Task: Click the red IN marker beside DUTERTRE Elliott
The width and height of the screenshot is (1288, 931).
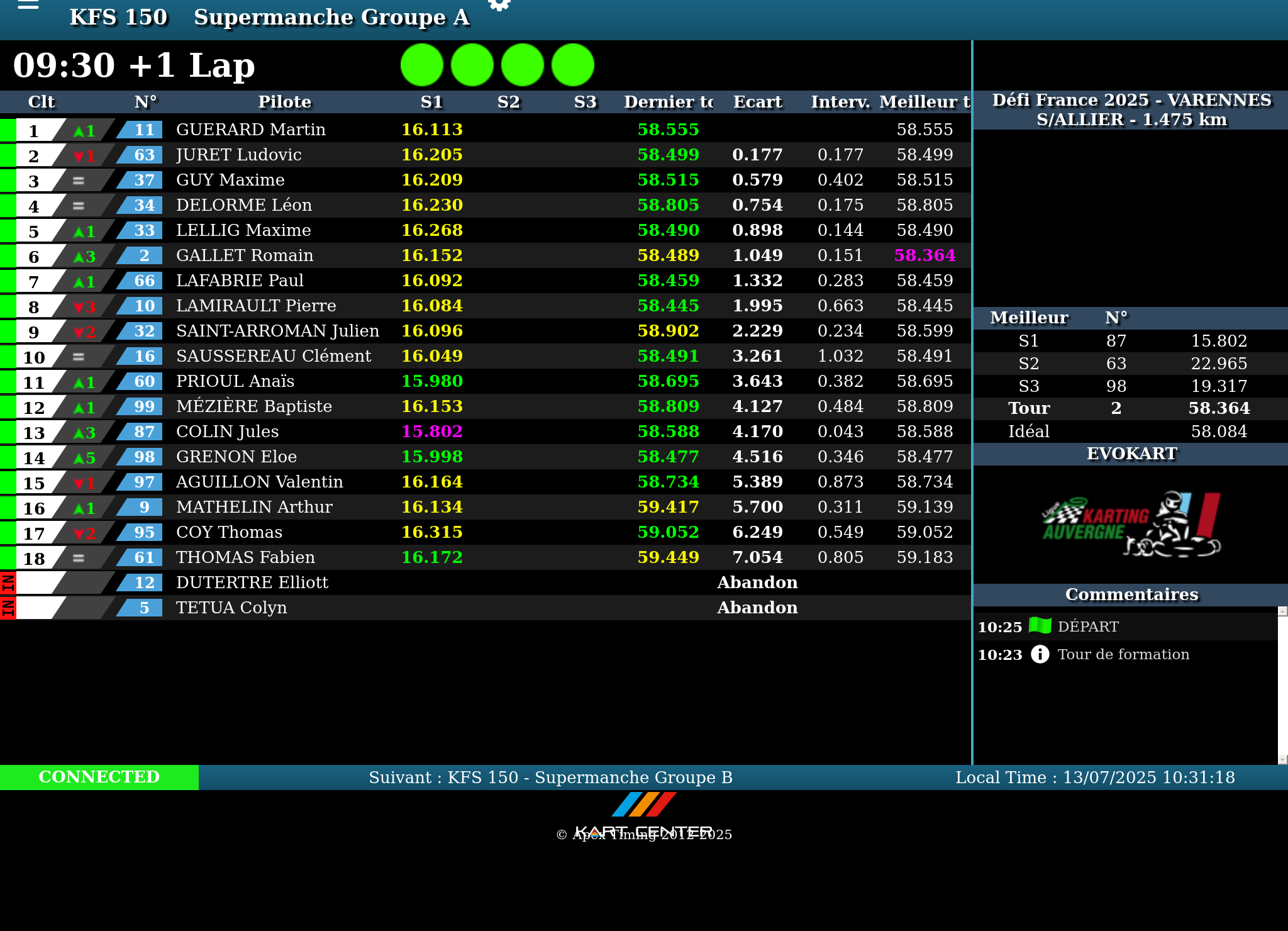Action: click(8, 583)
